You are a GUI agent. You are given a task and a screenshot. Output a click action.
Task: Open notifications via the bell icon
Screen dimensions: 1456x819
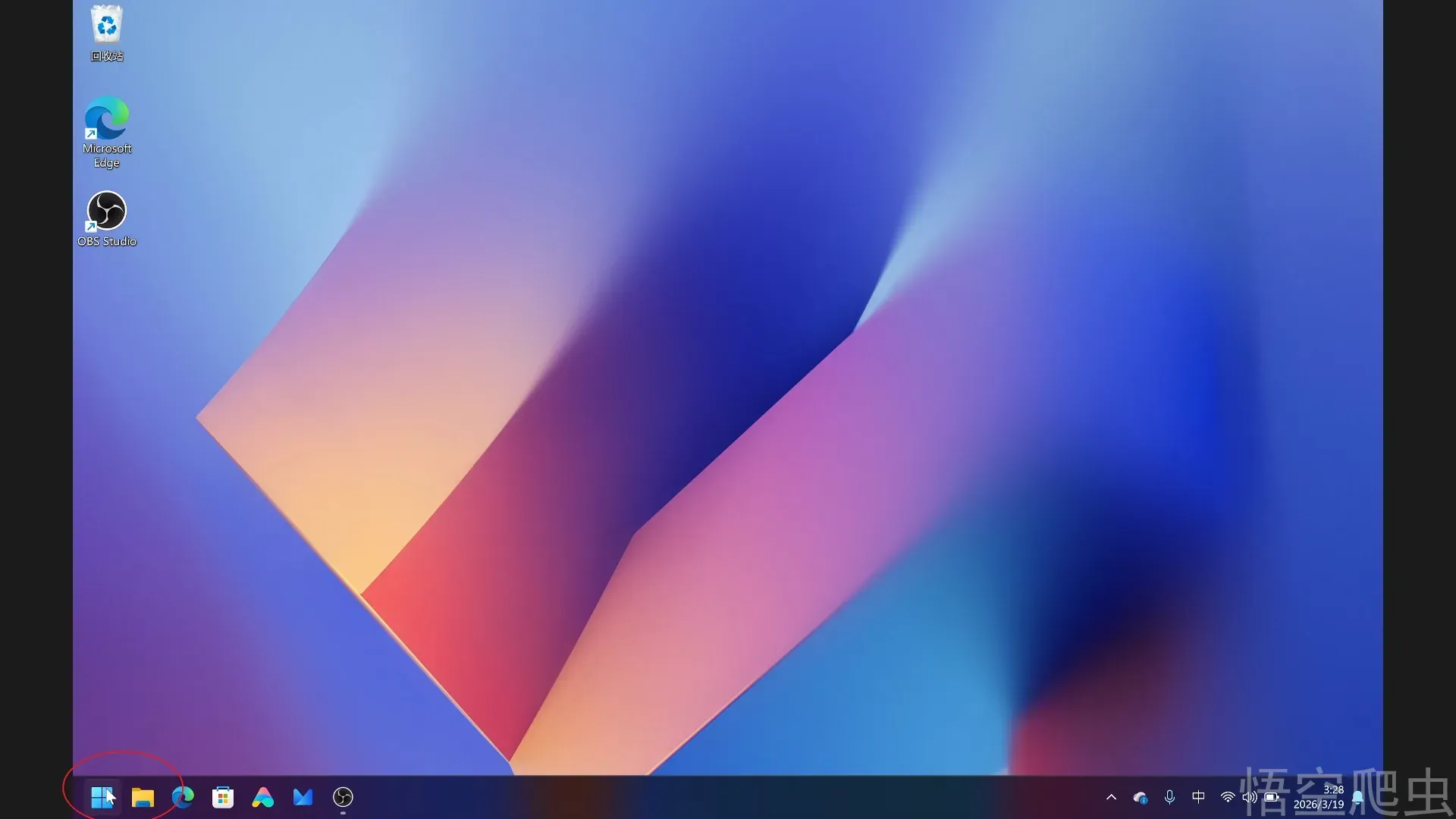coord(1358,797)
